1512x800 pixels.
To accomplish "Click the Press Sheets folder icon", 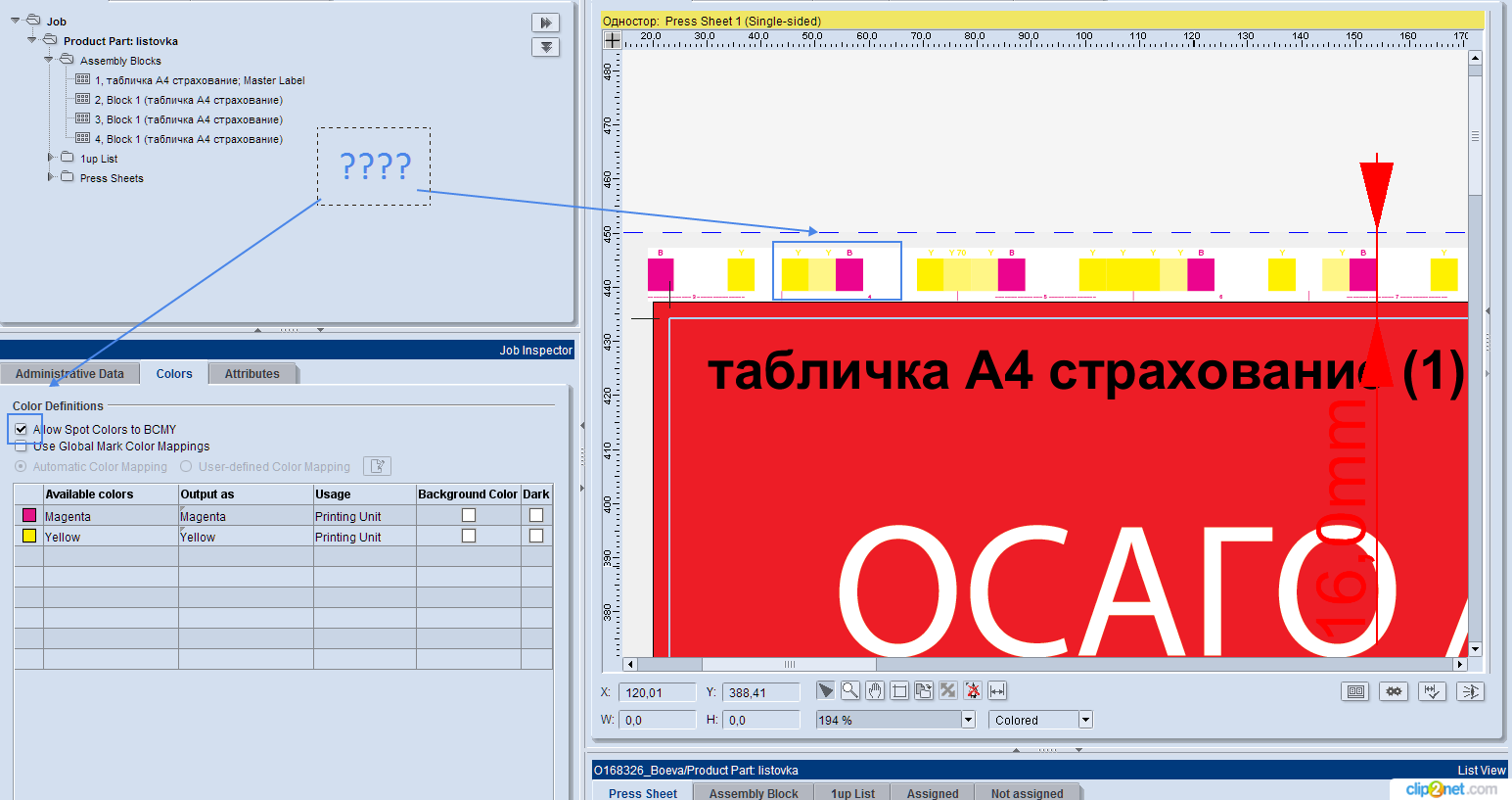I will pos(67,177).
